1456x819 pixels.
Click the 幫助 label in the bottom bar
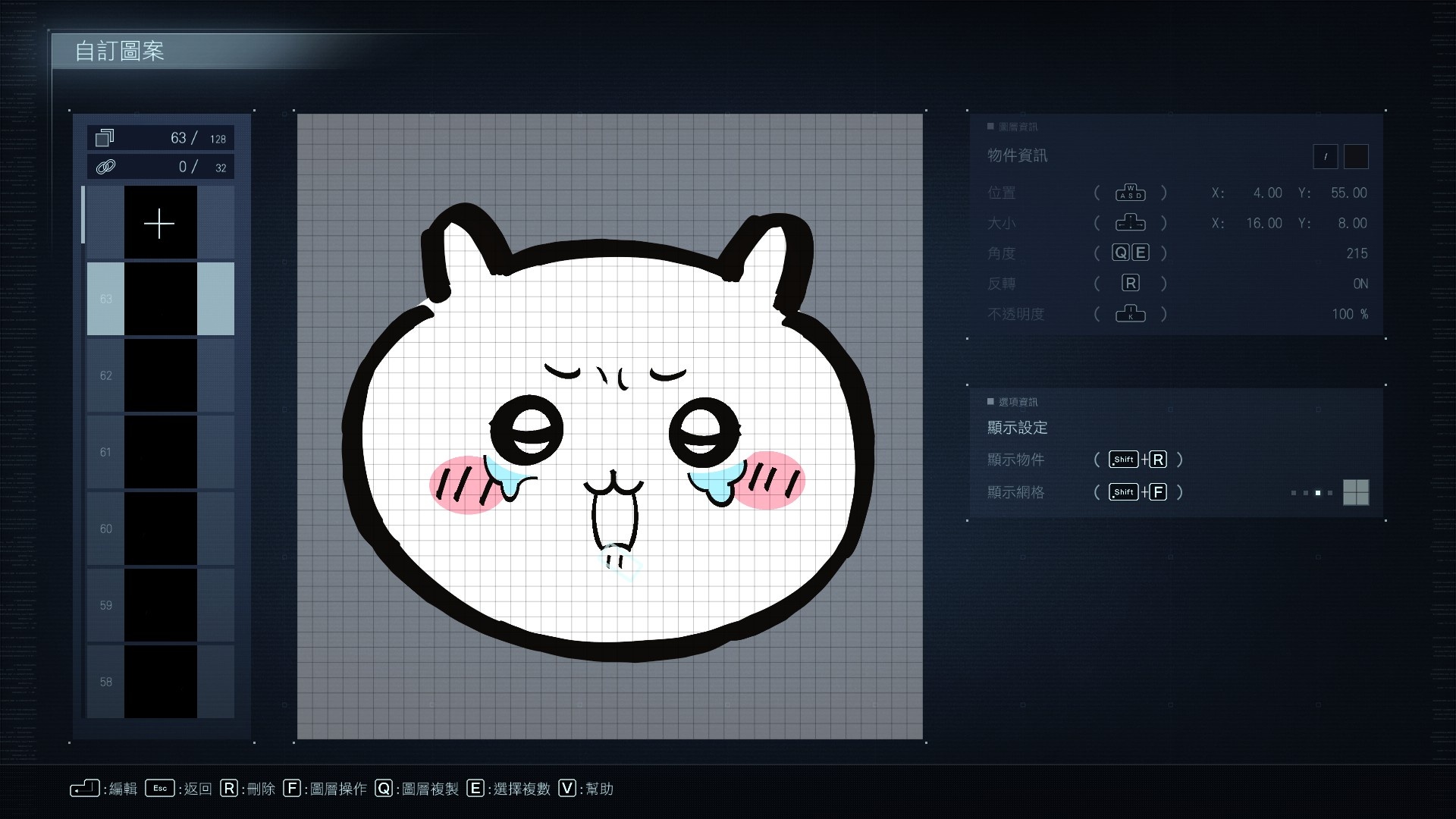[x=599, y=789]
